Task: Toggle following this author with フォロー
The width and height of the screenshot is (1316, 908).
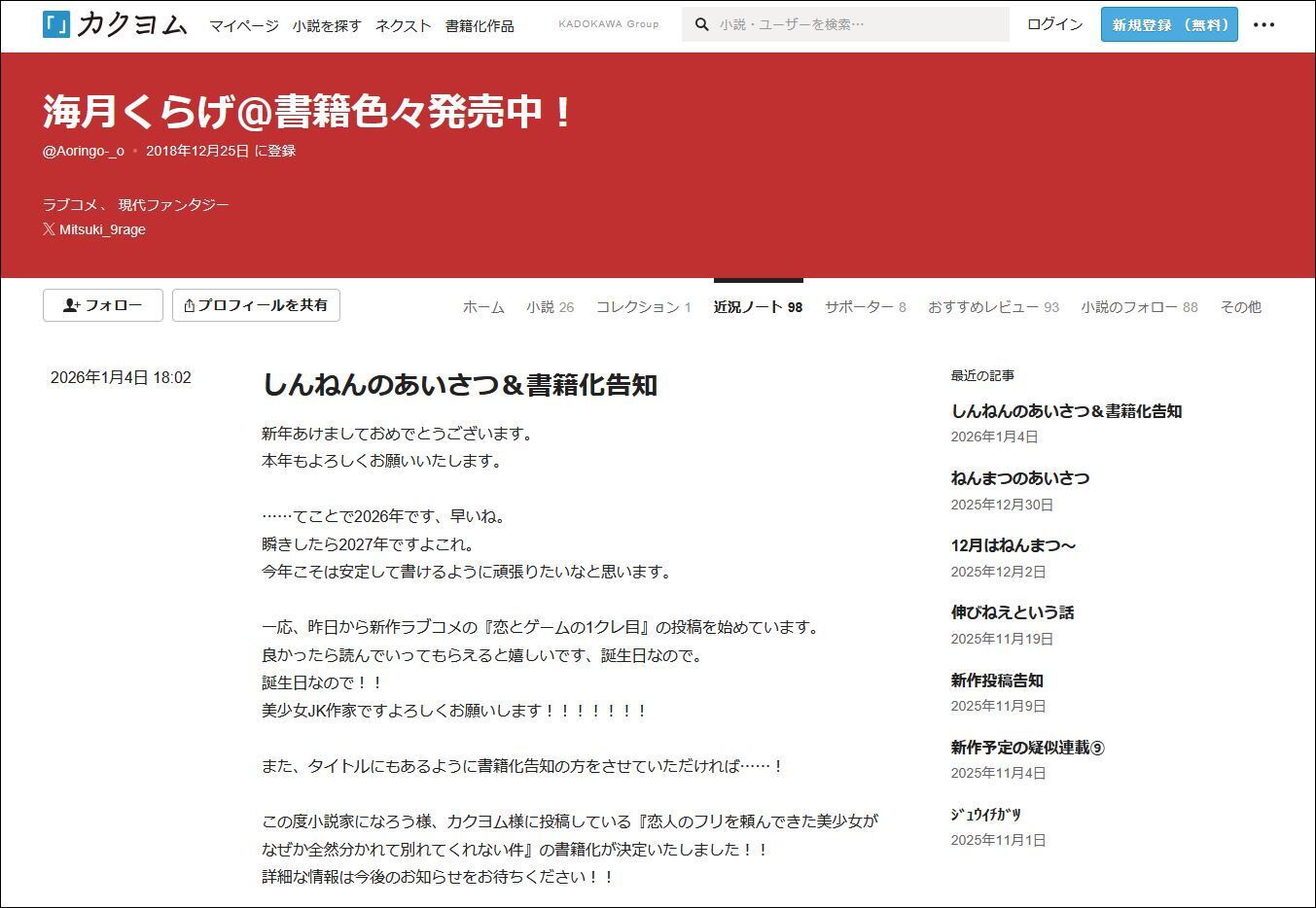Action: click(102, 305)
